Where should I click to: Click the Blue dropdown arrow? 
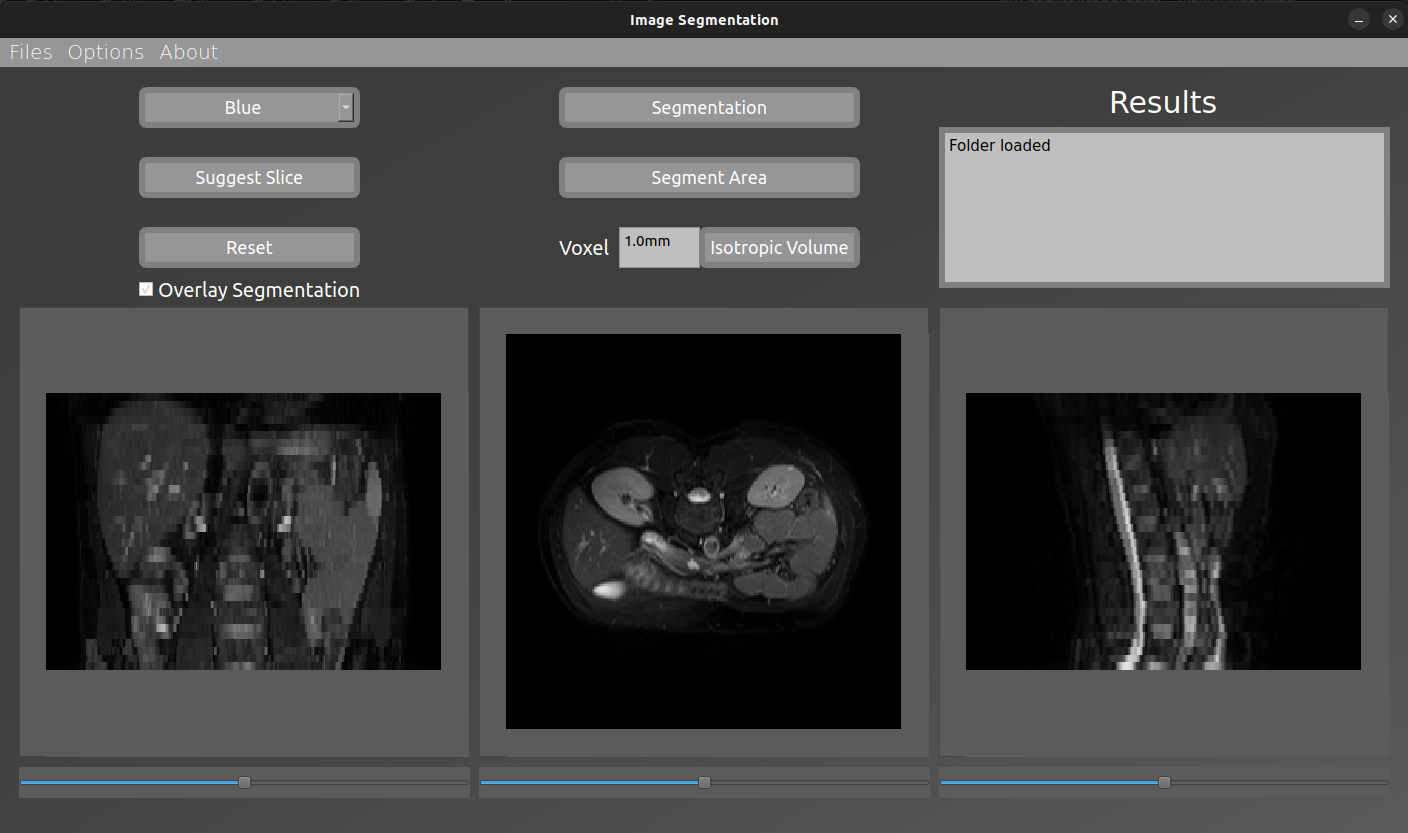(x=346, y=108)
